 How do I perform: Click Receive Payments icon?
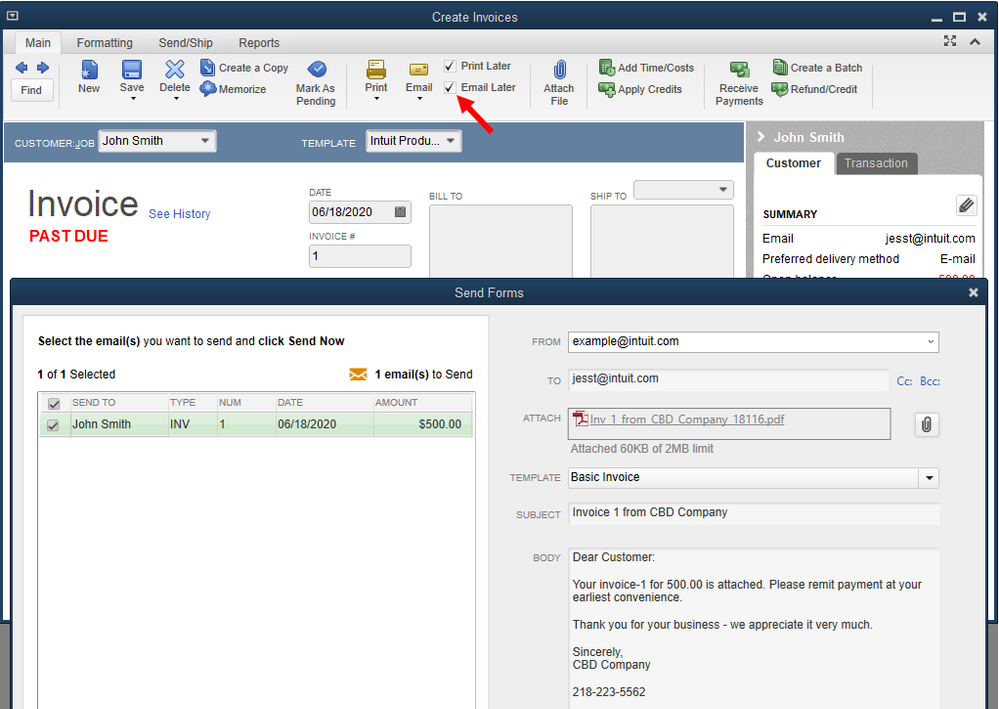(739, 69)
